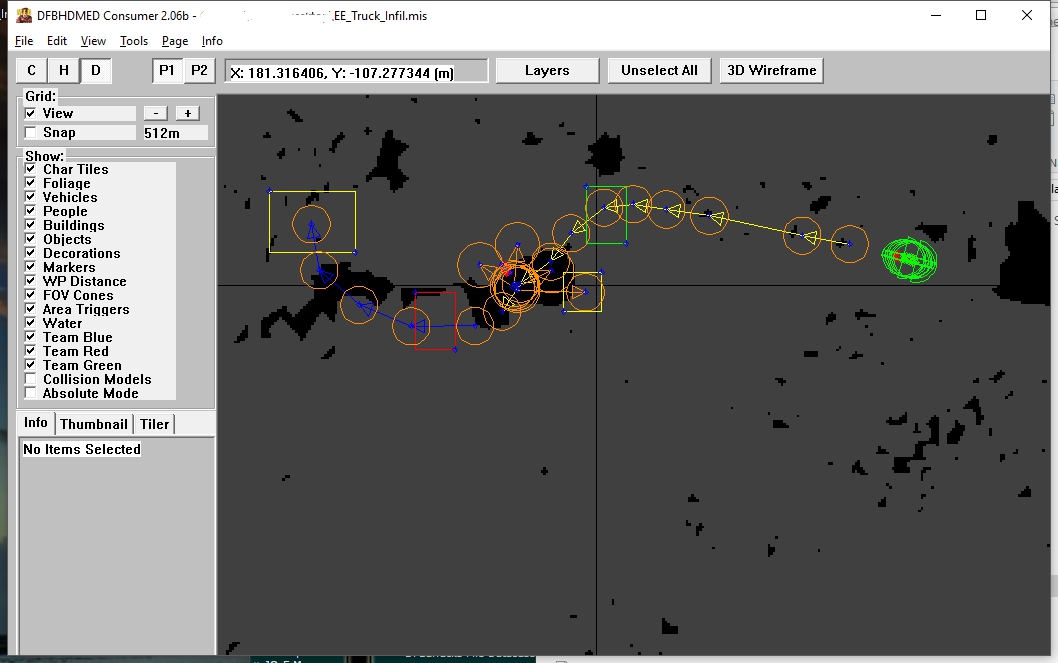Toggle Team Red visibility checkbox
The image size is (1058, 663).
pos(30,351)
